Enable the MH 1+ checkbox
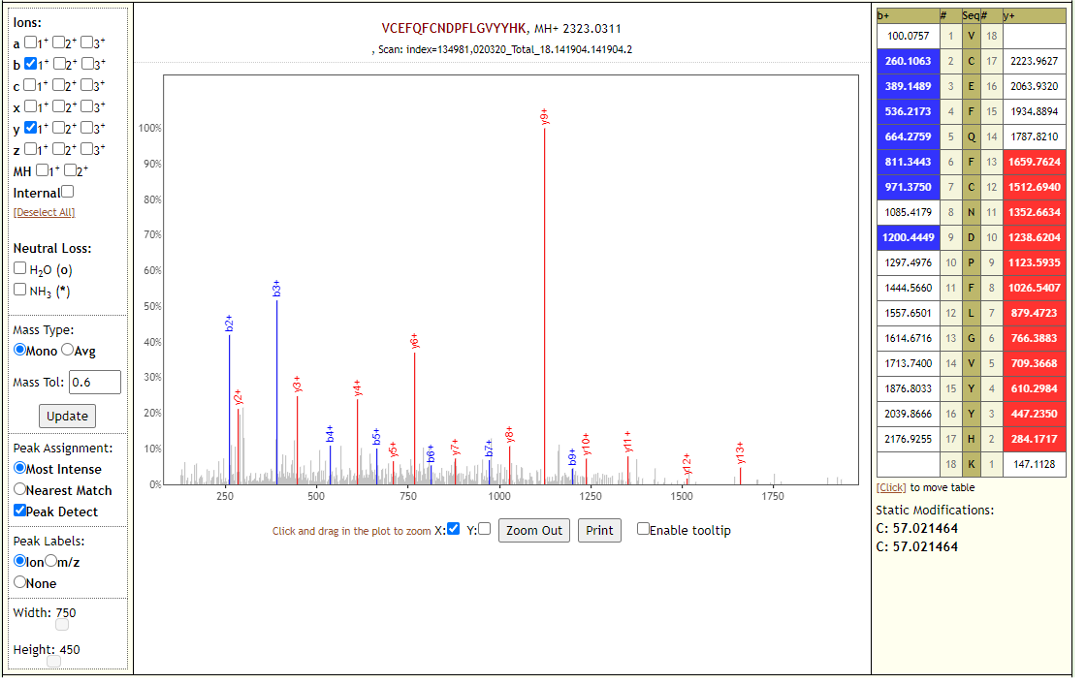This screenshot has height=679, width=1075. [43, 170]
